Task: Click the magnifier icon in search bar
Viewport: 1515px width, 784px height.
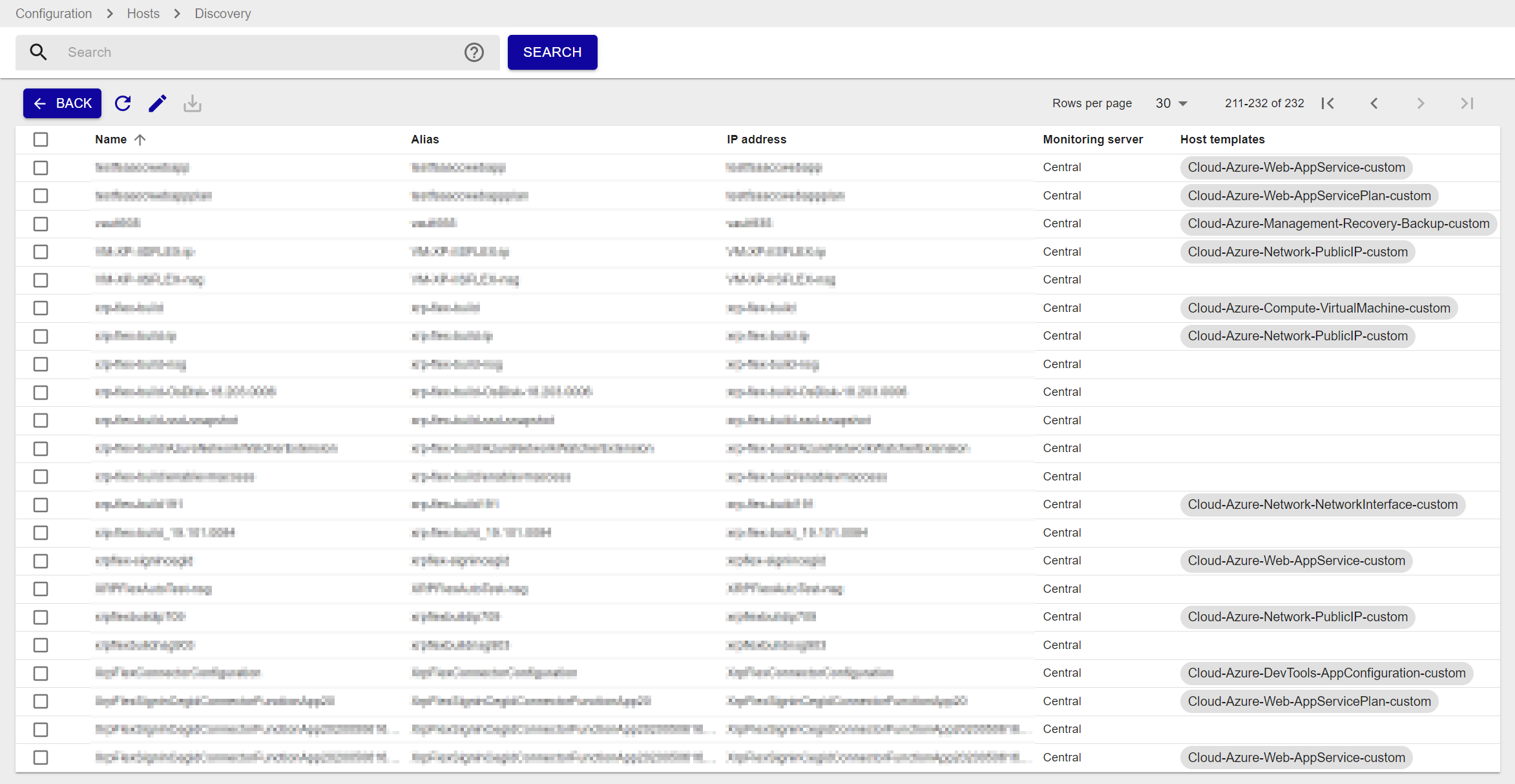Action: (39, 52)
